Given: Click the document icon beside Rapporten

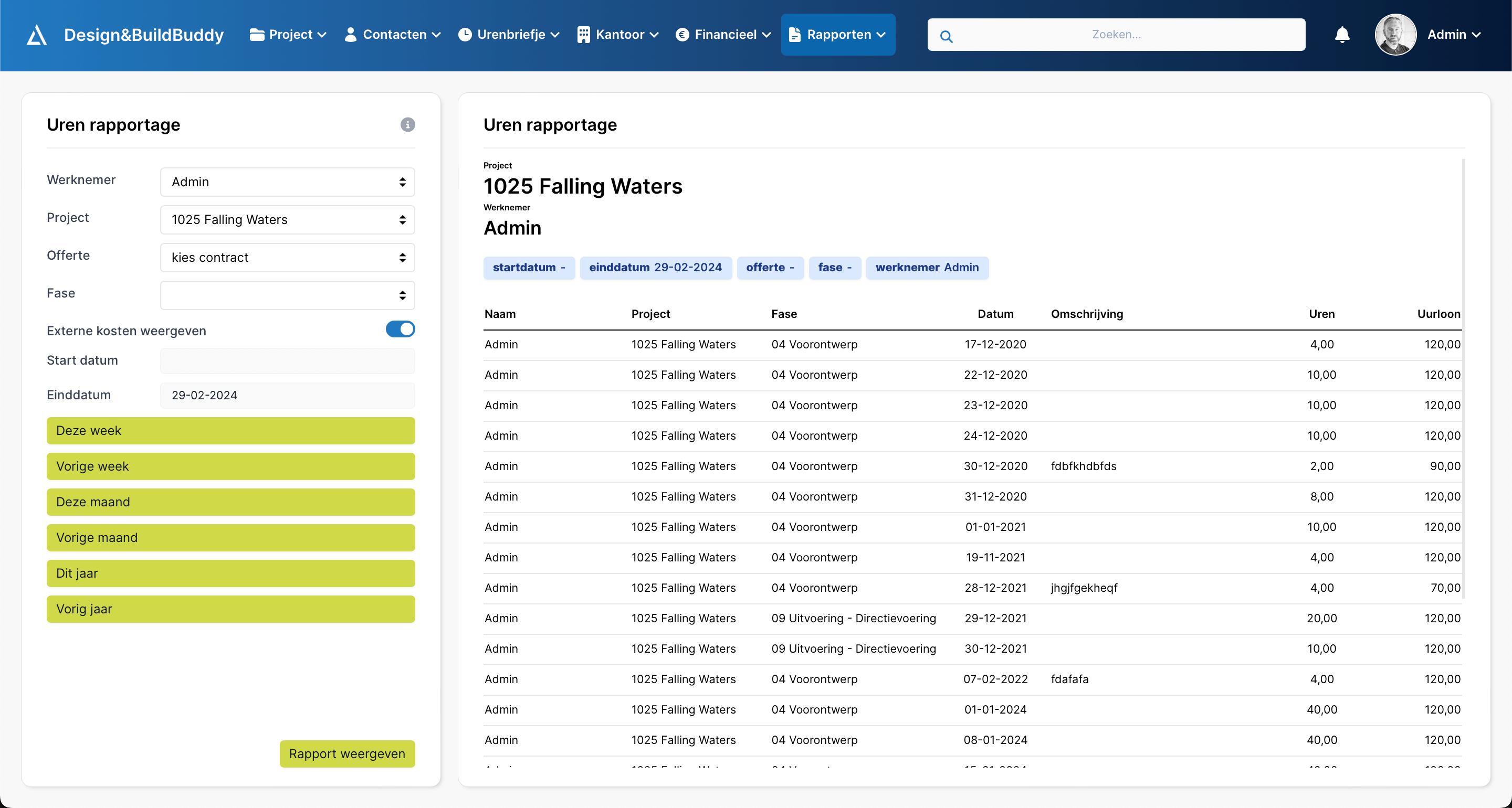Looking at the screenshot, I should [x=794, y=35].
